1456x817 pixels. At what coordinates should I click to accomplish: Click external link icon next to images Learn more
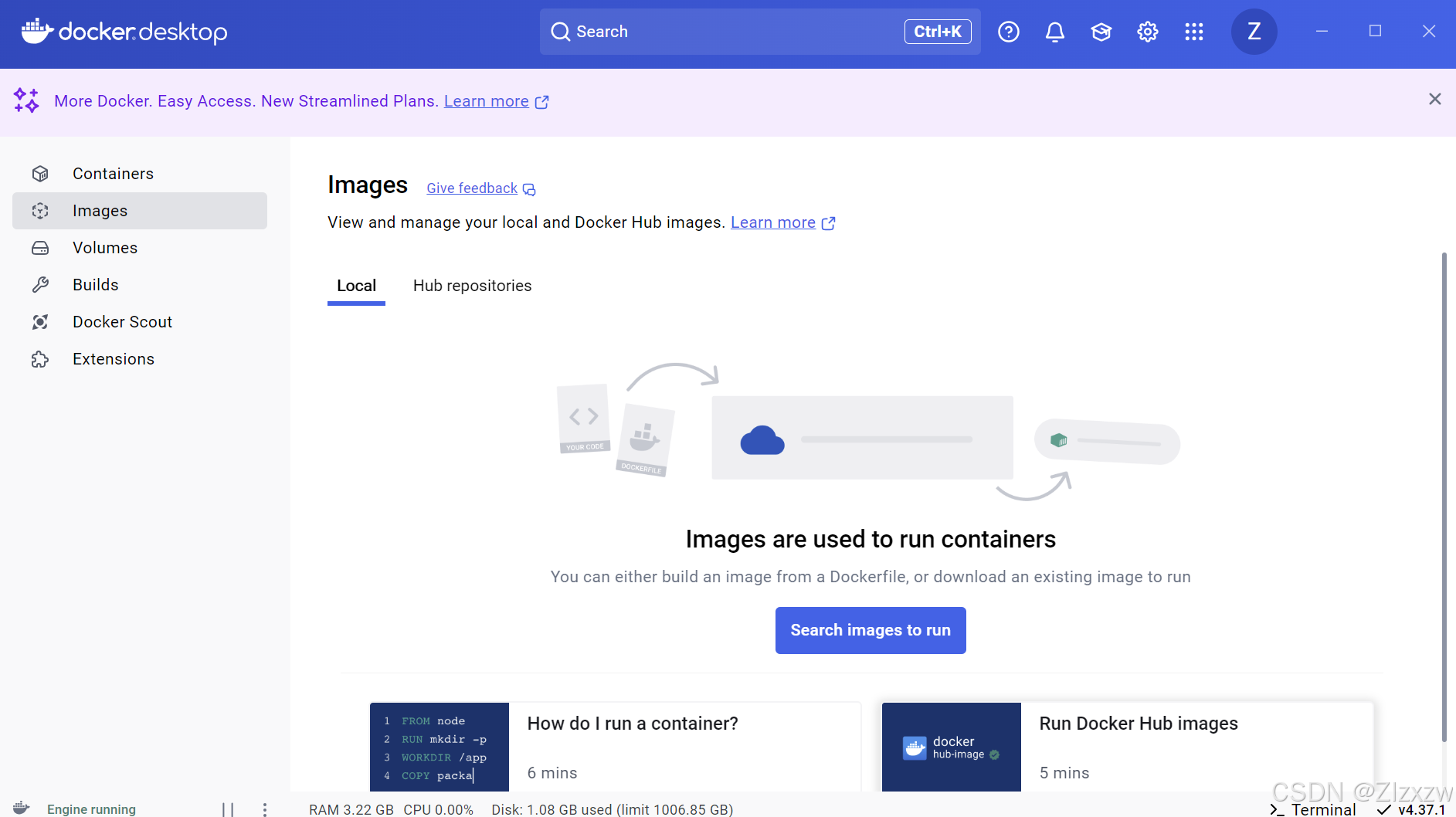(829, 223)
